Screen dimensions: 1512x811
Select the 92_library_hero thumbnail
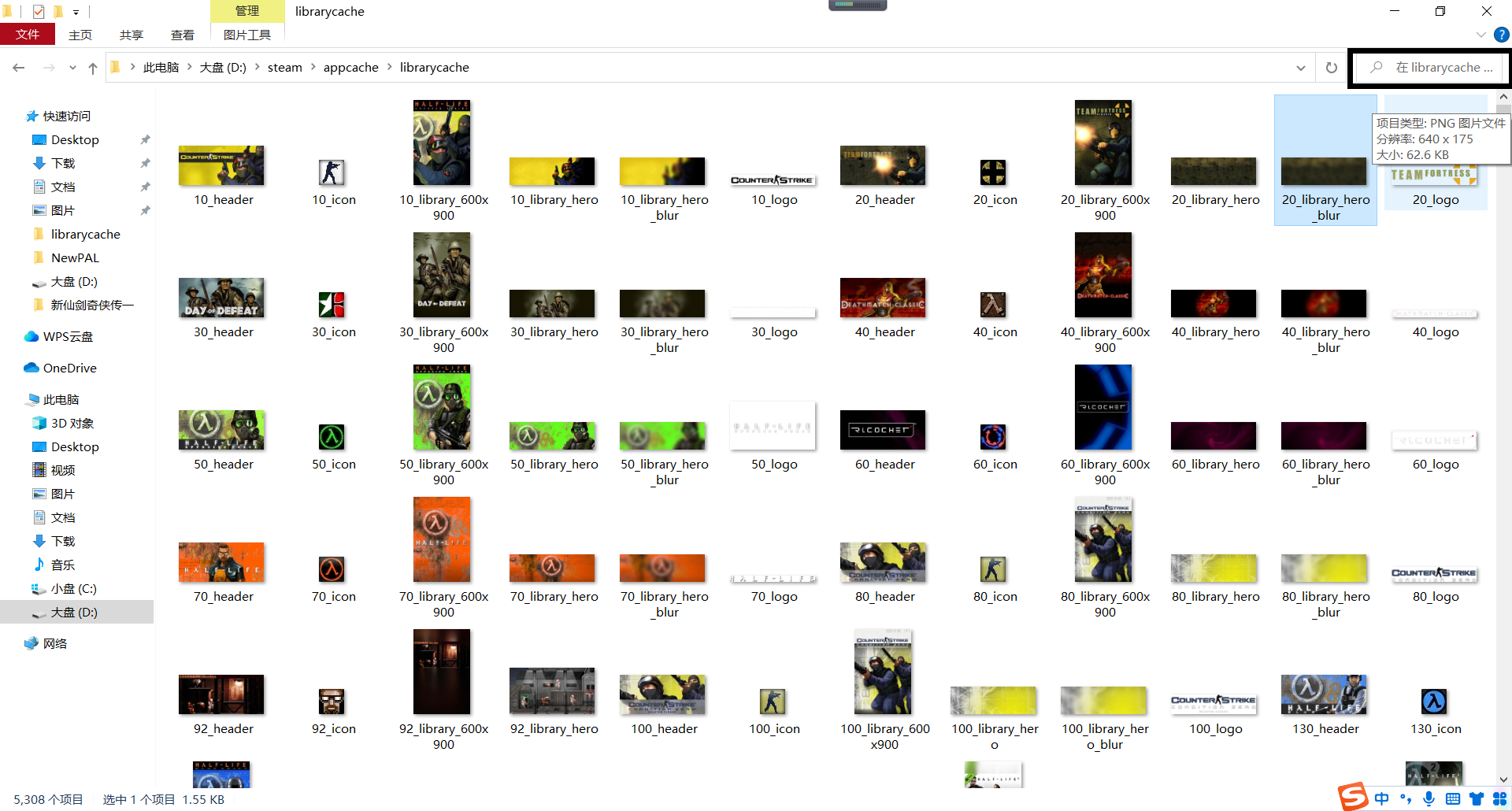[552, 691]
